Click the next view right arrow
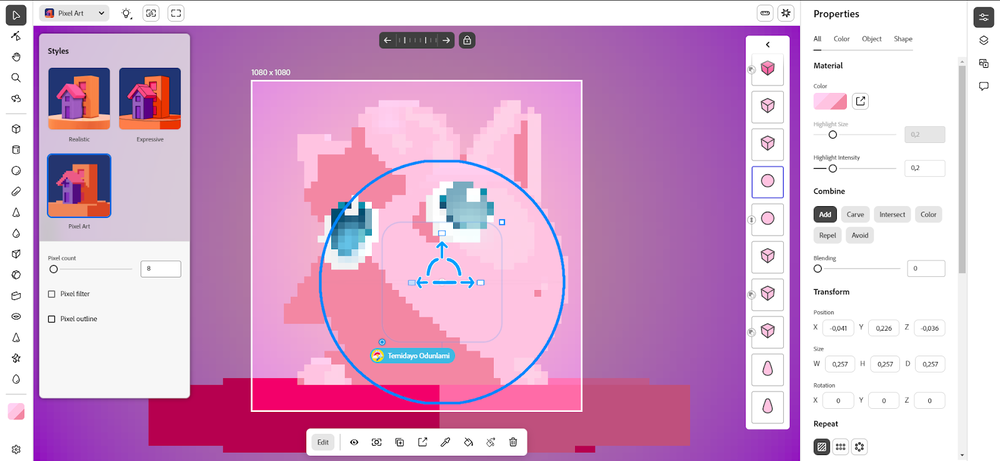Viewport: 1000px width, 461px height. (x=446, y=40)
